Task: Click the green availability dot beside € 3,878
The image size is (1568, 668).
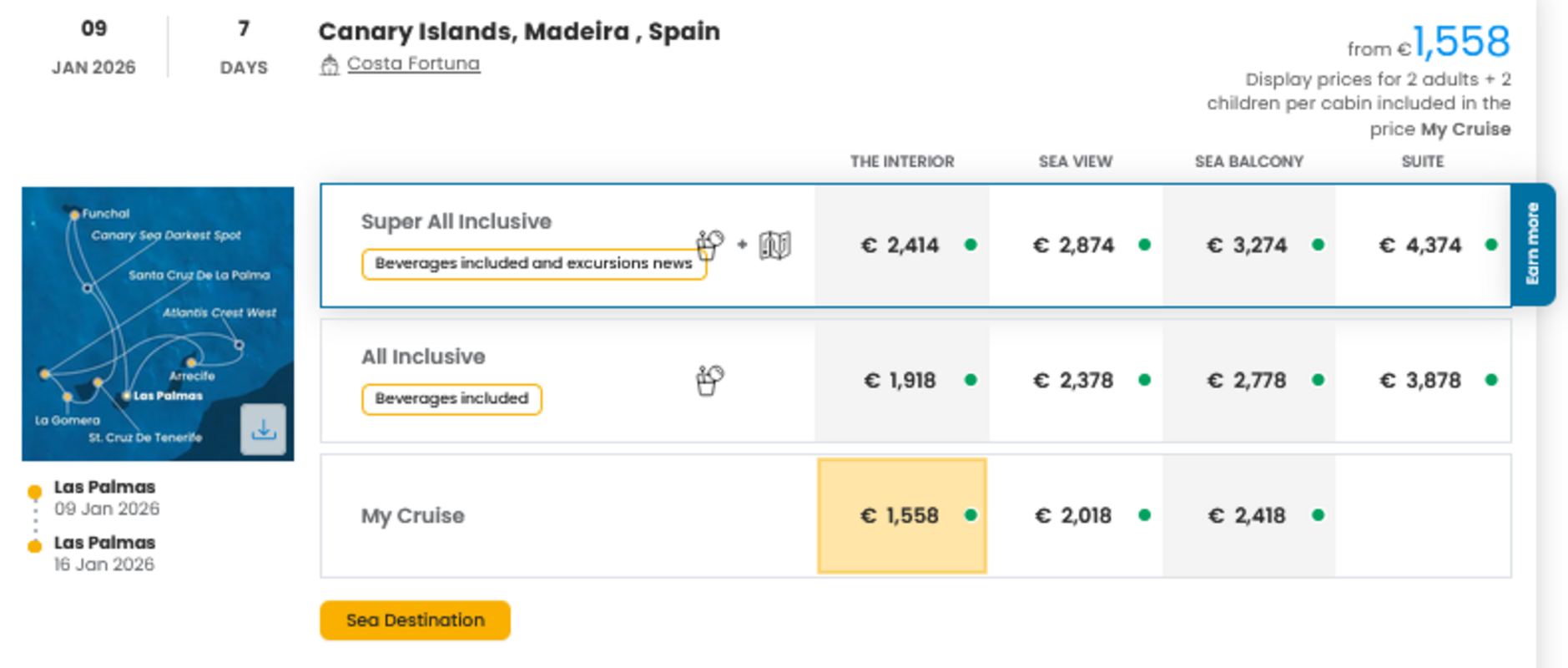Action: click(x=1490, y=380)
